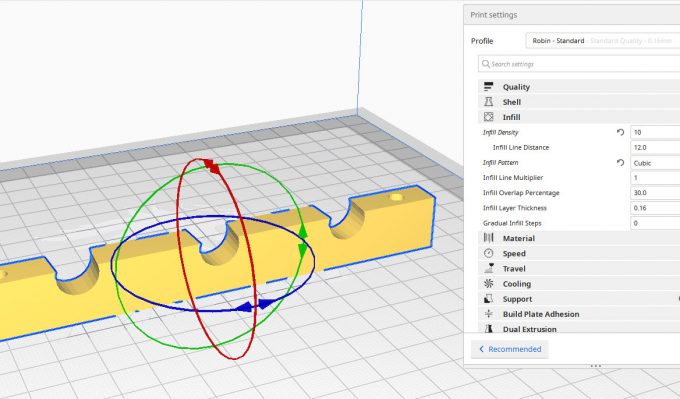The height and width of the screenshot is (399, 680).
Task: Click the Infill Density label
Action: (x=500, y=132)
